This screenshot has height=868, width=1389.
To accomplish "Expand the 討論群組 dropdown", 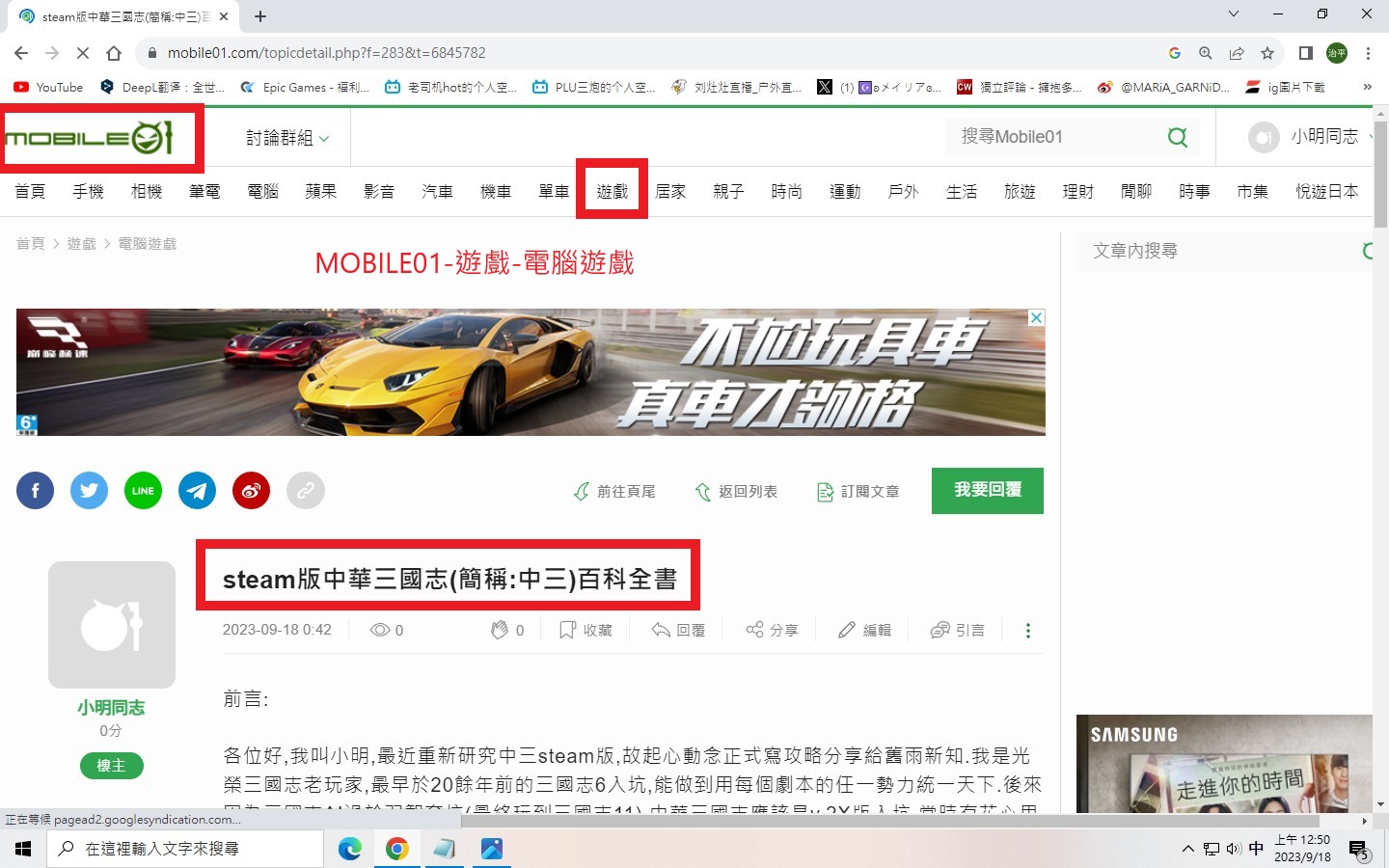I will click(287, 138).
